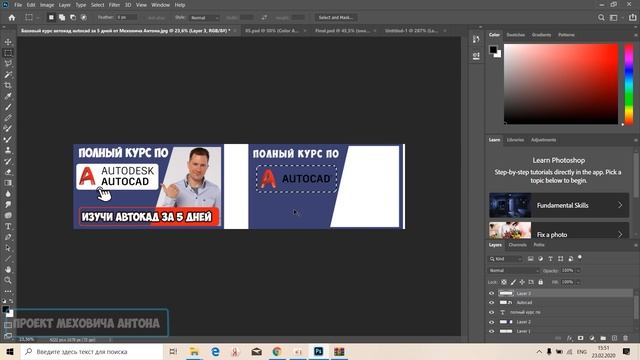The width and height of the screenshot is (640, 360).
Task: Hide the text layer eye icon
Action: pyautogui.click(x=491, y=312)
